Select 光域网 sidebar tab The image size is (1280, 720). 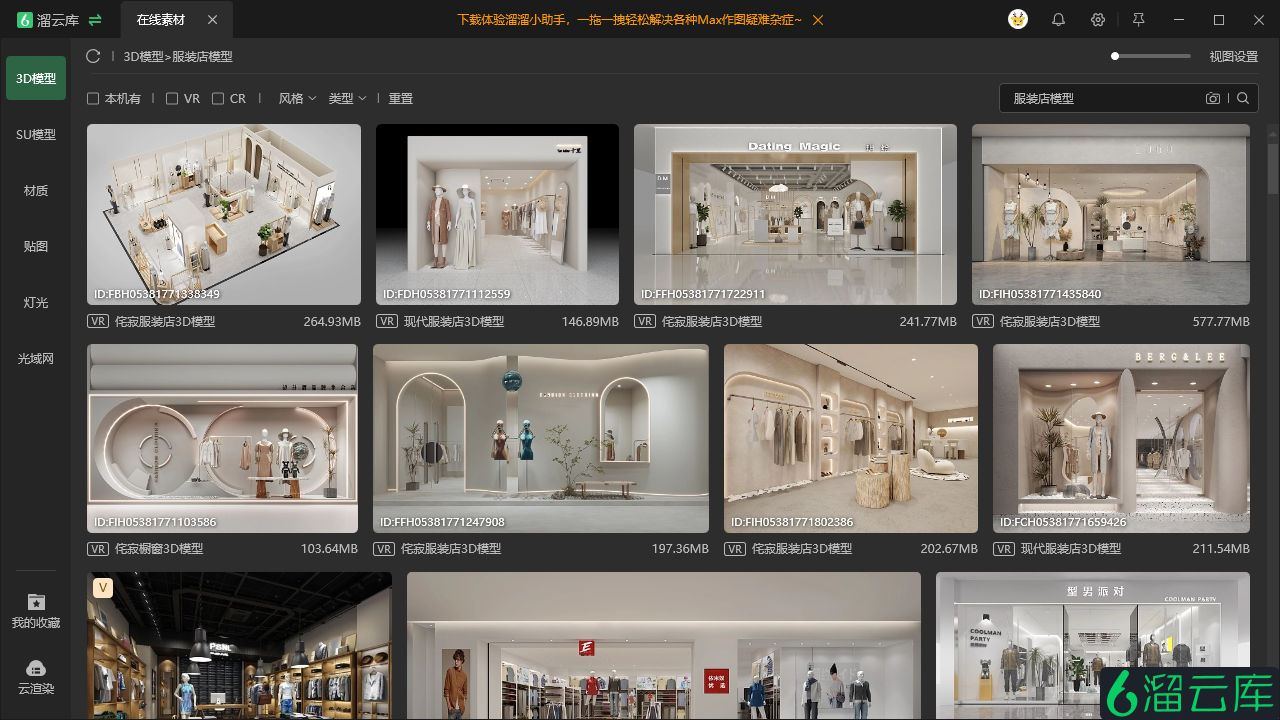[x=36, y=358]
